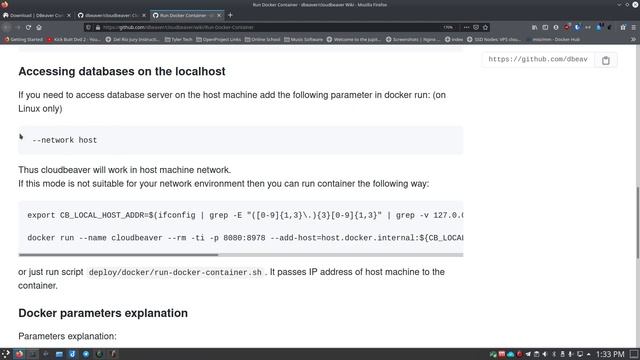Open the Music Software bookmarks folder
640x360 pixels.
(x=303, y=40)
